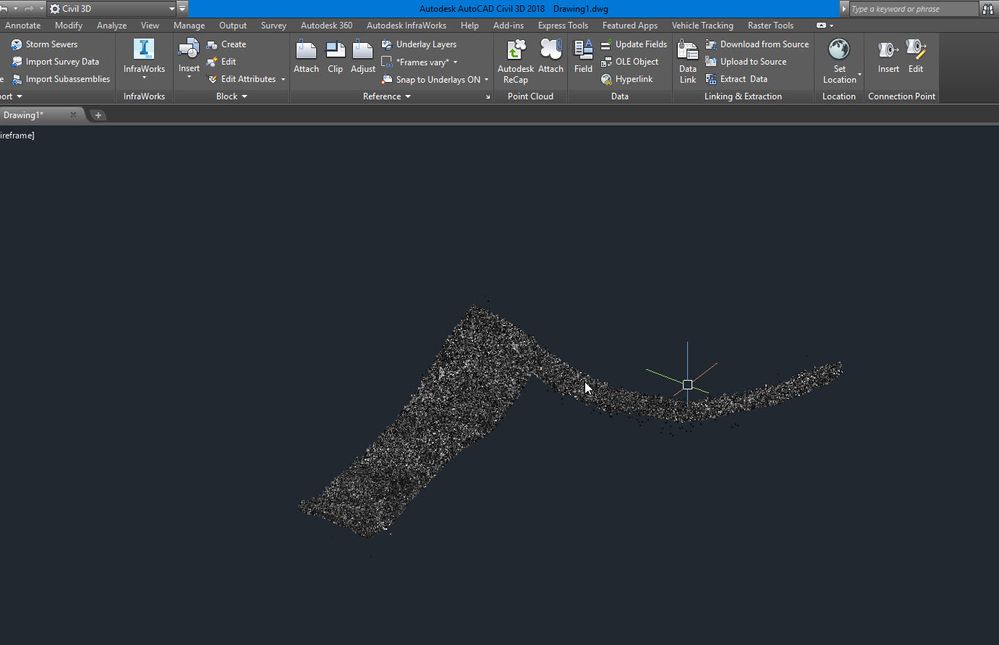Click Download from Source
The image size is (999, 645).
[x=757, y=45]
